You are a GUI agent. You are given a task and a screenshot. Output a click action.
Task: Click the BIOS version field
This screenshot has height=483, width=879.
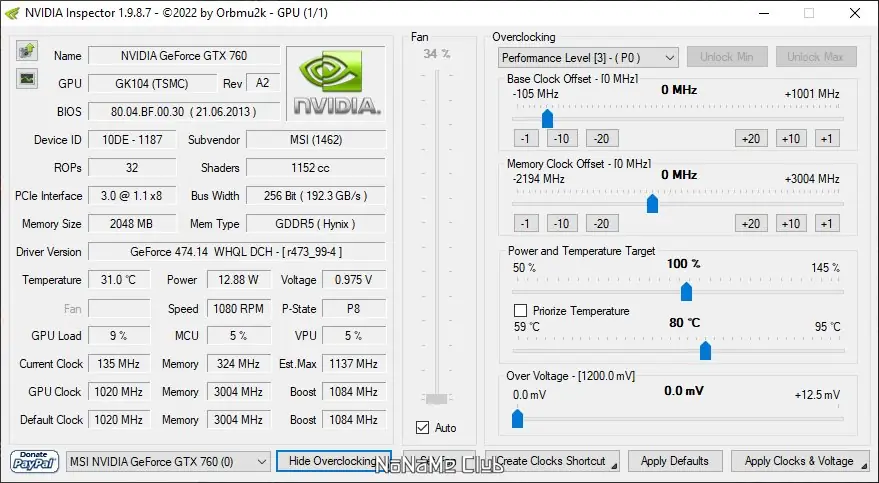pyautogui.click(x=184, y=112)
